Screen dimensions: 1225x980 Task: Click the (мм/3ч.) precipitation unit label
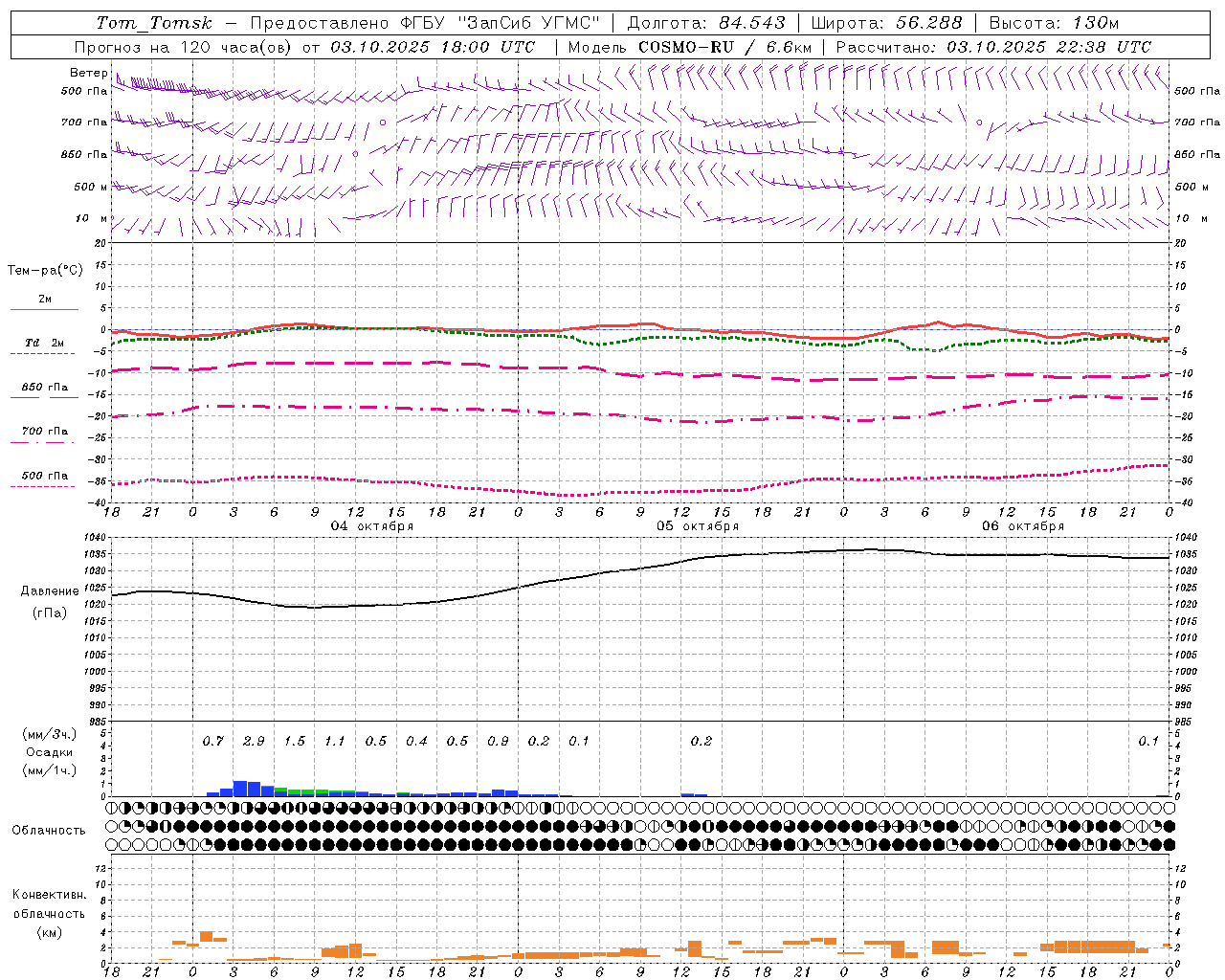[49, 734]
